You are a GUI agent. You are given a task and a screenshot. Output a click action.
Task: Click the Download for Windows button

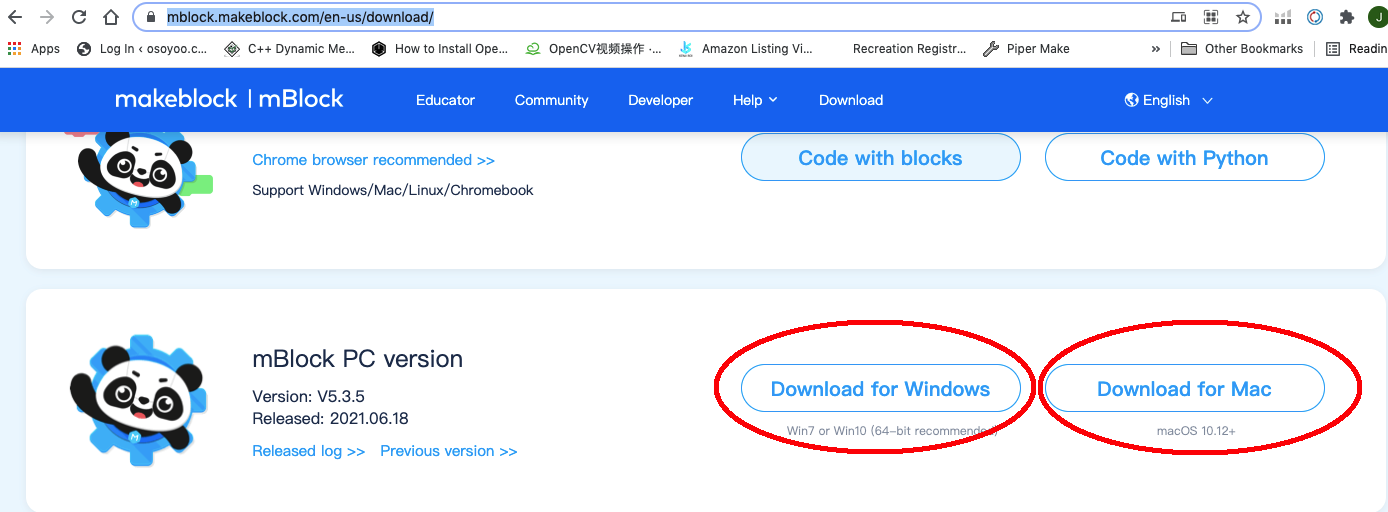[x=880, y=389]
